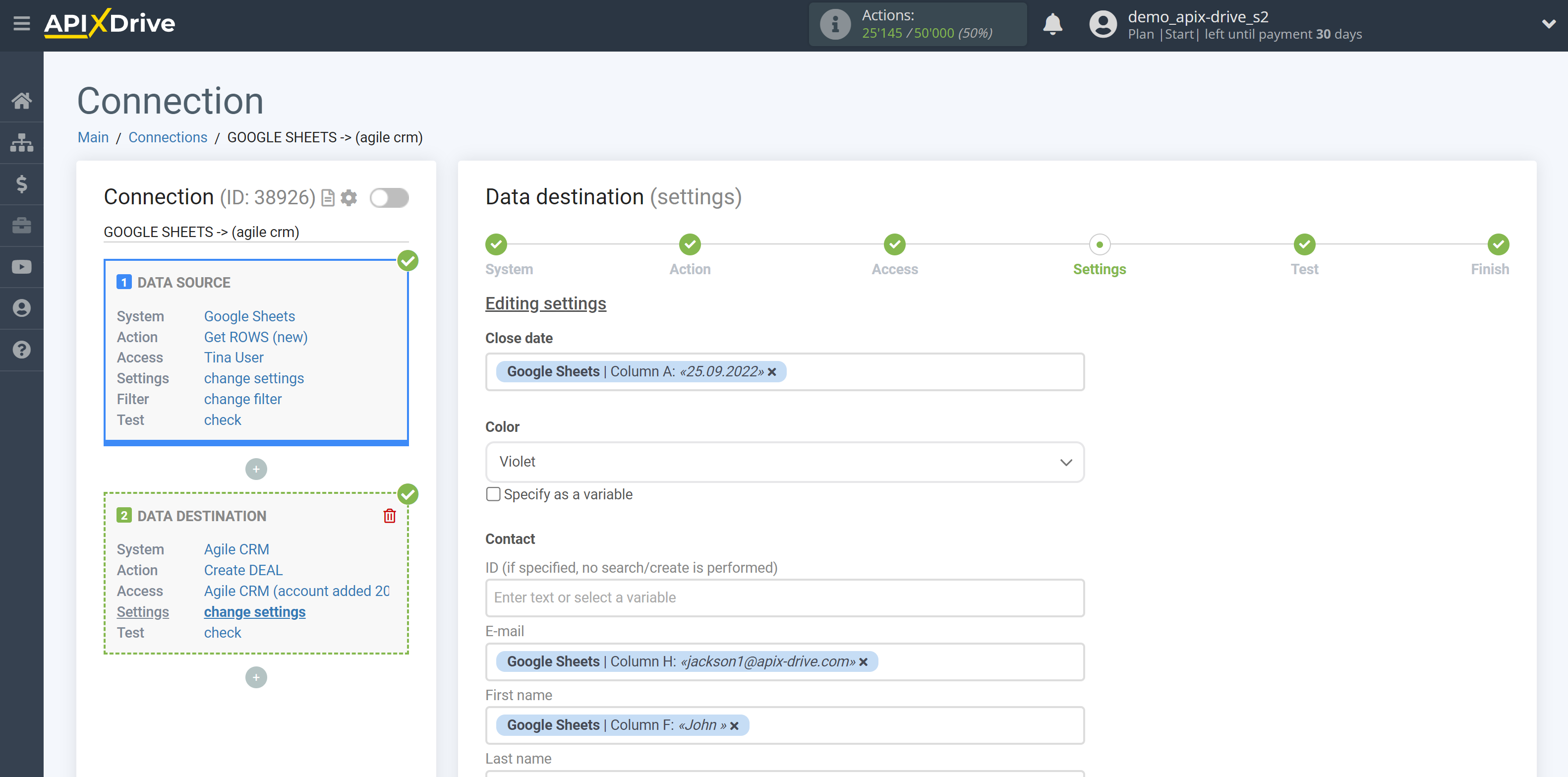Viewport: 1568px width, 777px height.
Task: Click the contact ID input field
Action: tap(785, 598)
